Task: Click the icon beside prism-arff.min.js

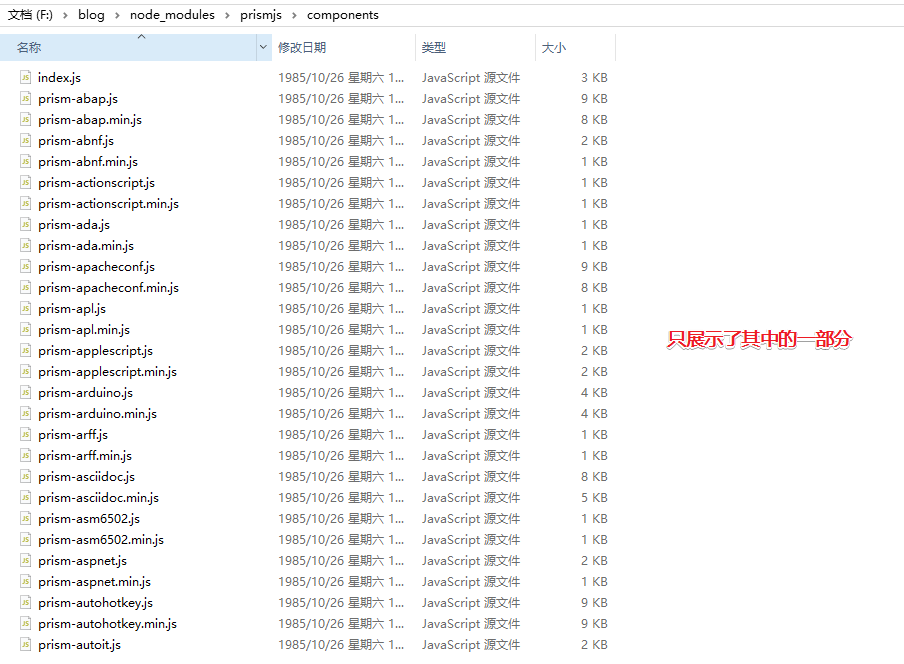Action: click(x=25, y=456)
